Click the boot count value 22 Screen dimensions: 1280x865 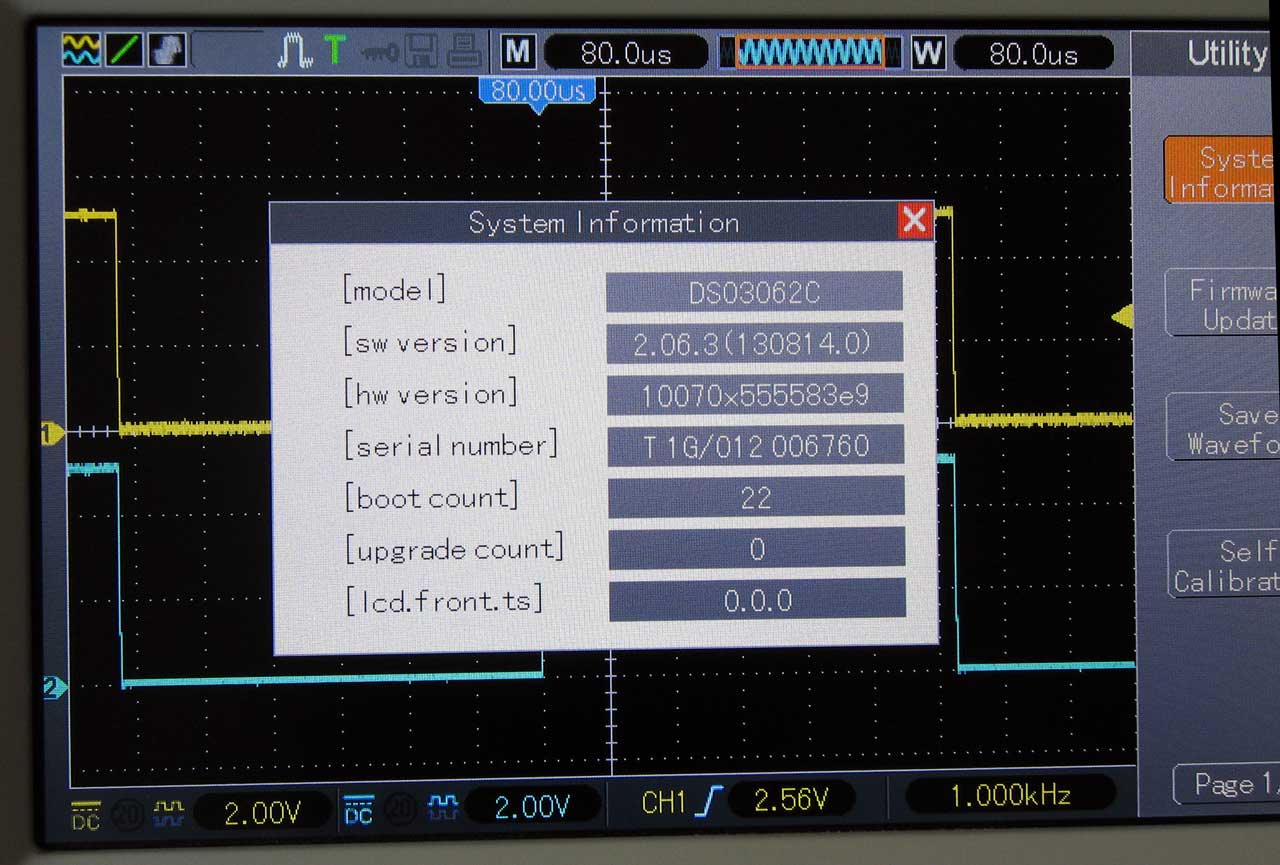pyautogui.click(x=756, y=497)
